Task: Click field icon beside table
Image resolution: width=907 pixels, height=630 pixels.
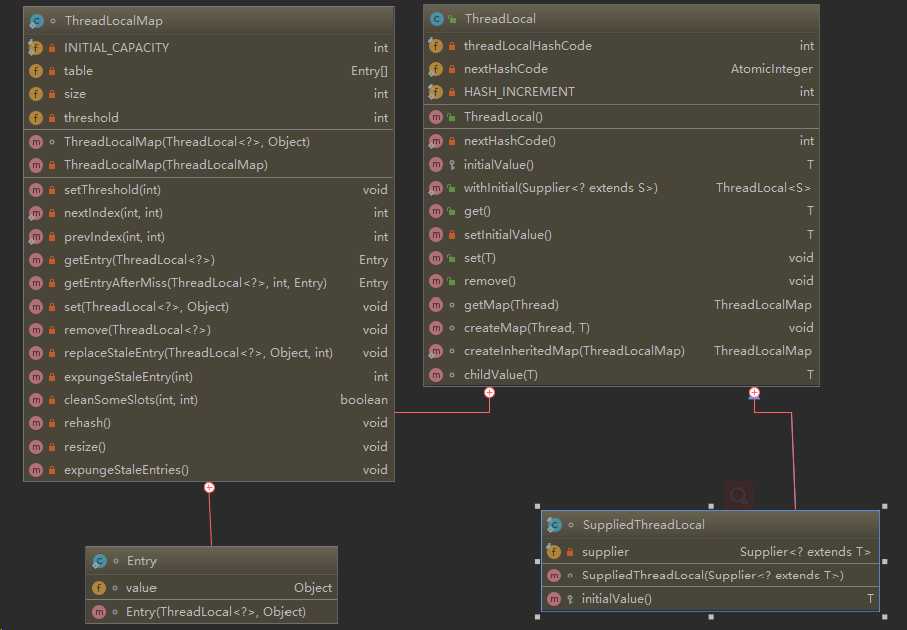Action: pyautogui.click(x=36, y=71)
